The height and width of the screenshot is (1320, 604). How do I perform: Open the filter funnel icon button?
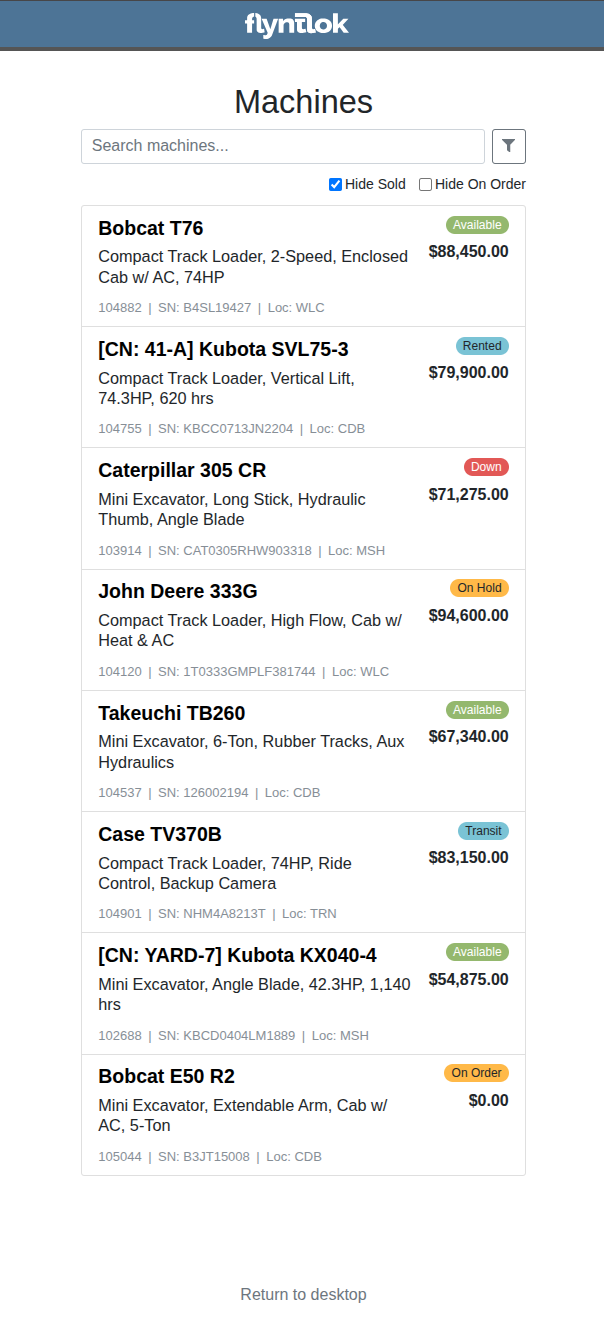pyautogui.click(x=508, y=146)
